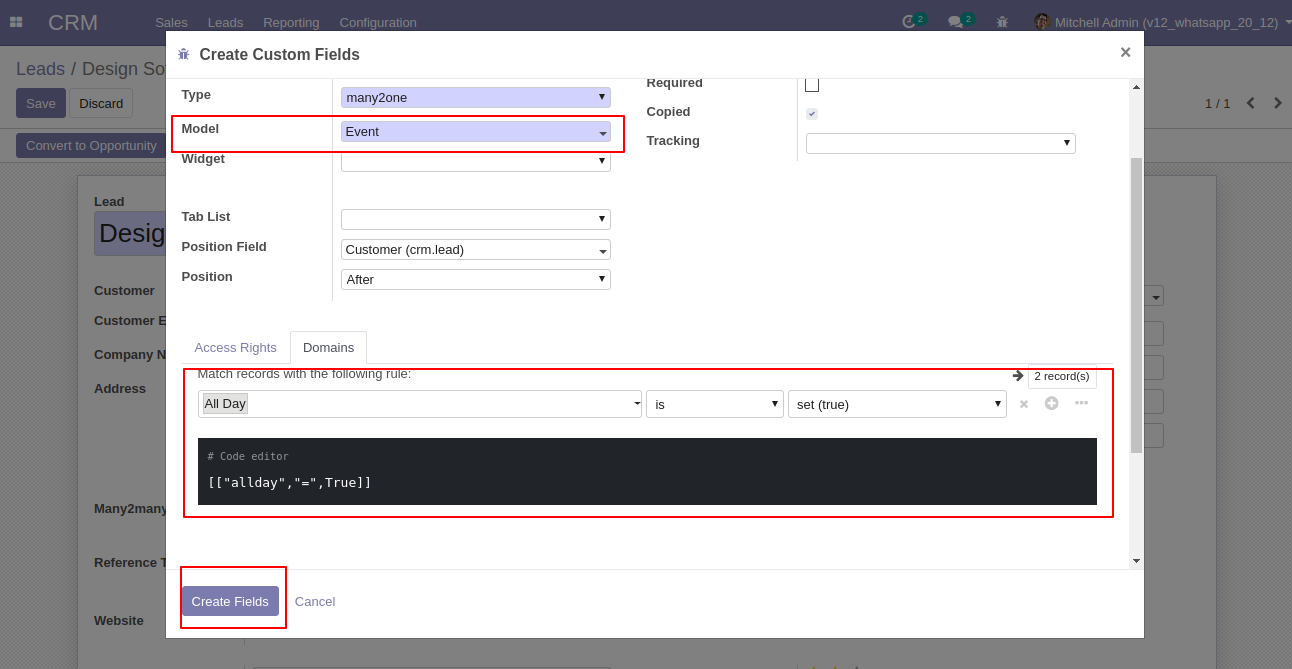Image resolution: width=1292 pixels, height=669 pixels.
Task: Click the arrow beside 2 record(s)
Action: click(1017, 376)
